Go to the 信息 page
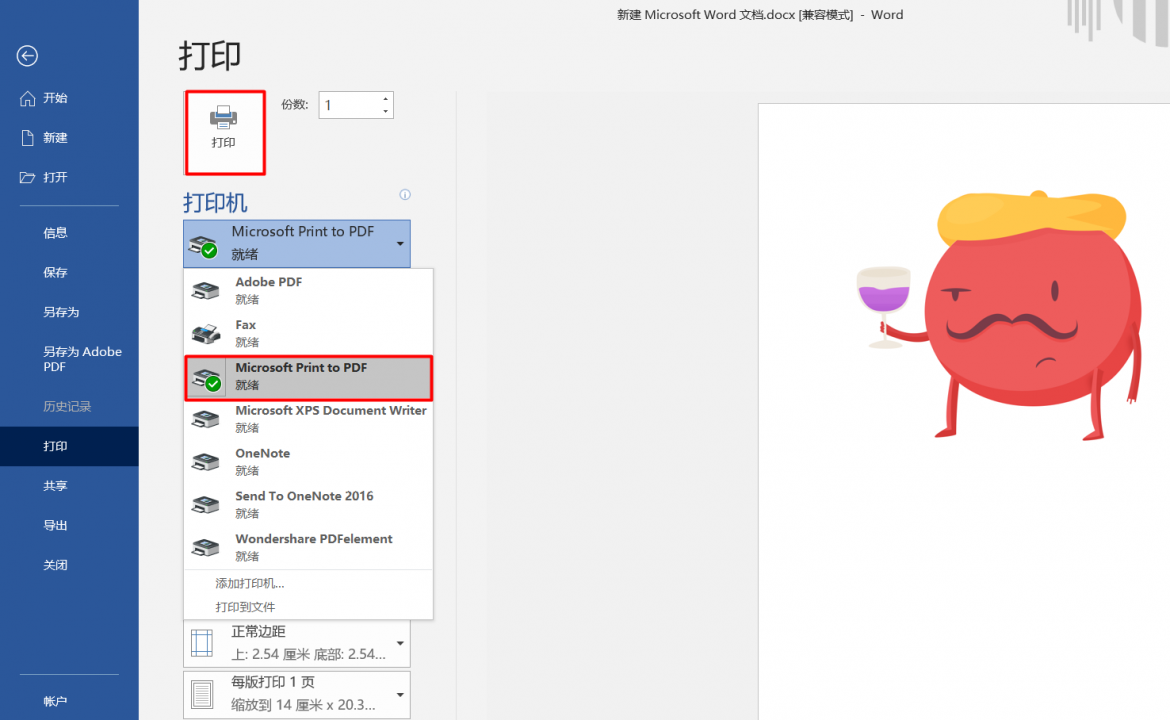This screenshot has height=720, width=1170. point(69,233)
